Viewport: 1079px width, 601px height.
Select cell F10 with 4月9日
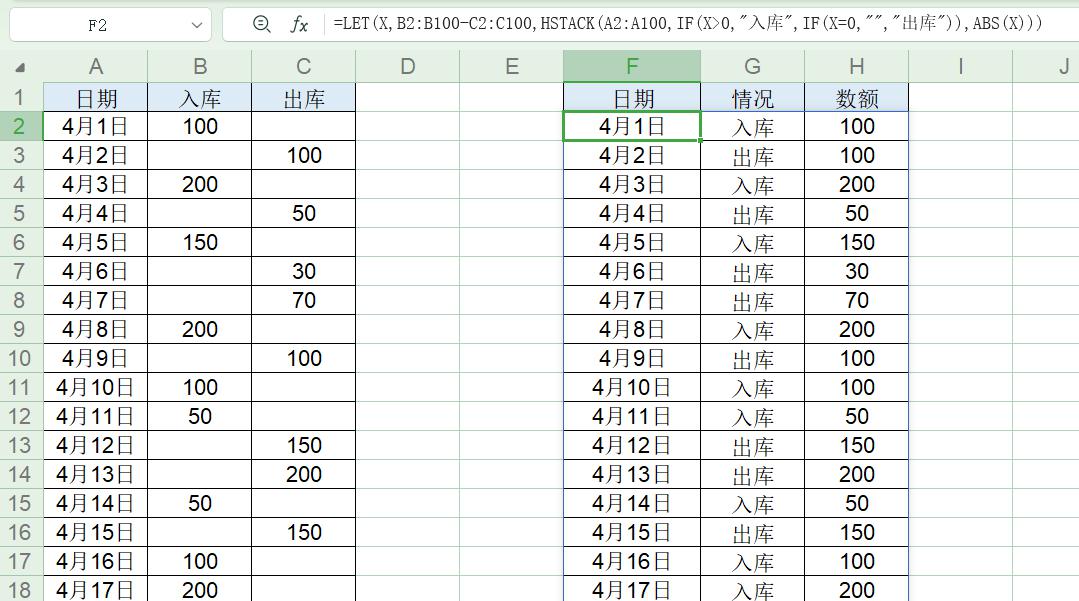(x=632, y=358)
